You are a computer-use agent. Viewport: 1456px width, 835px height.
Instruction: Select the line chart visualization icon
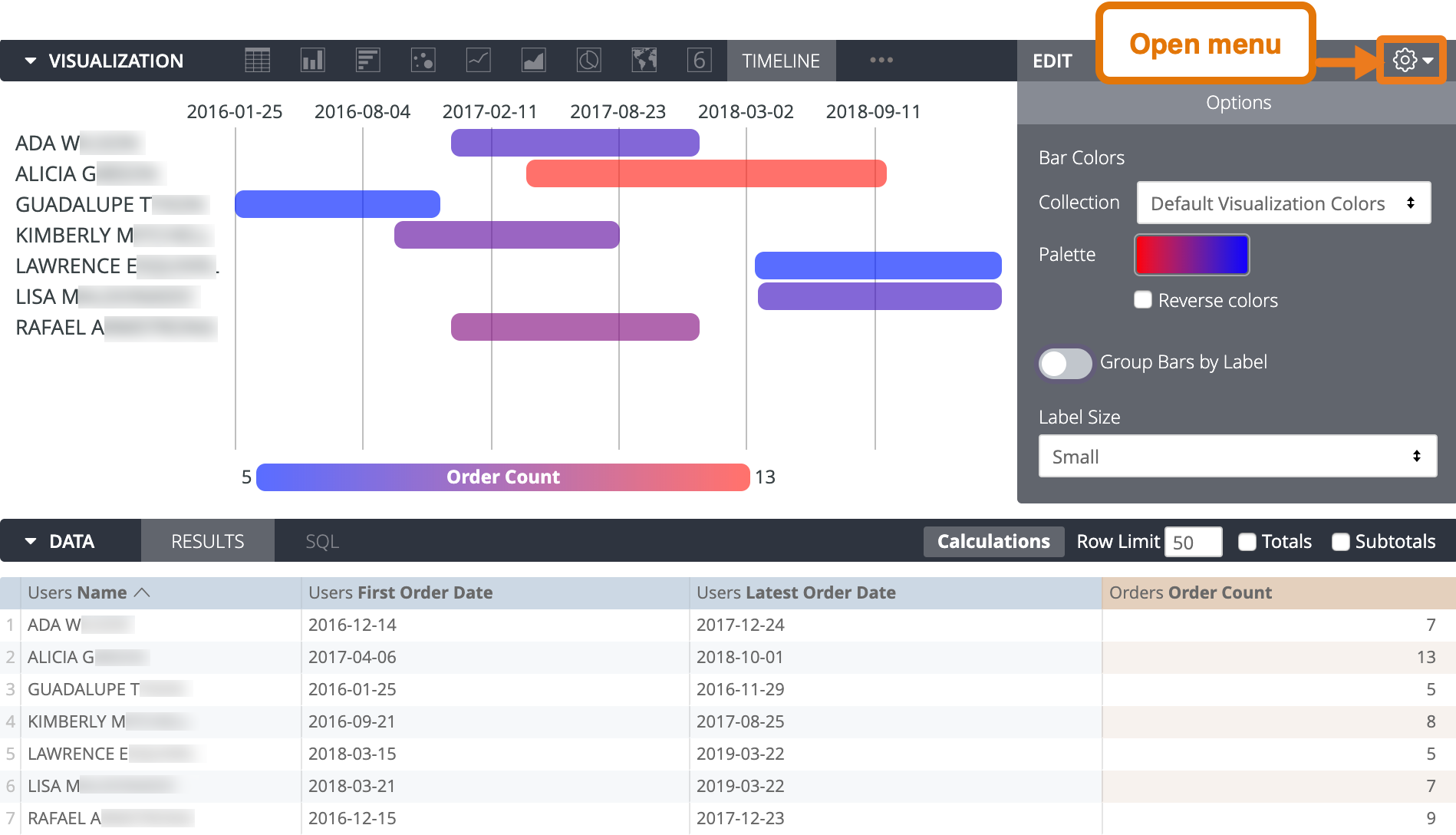[478, 60]
